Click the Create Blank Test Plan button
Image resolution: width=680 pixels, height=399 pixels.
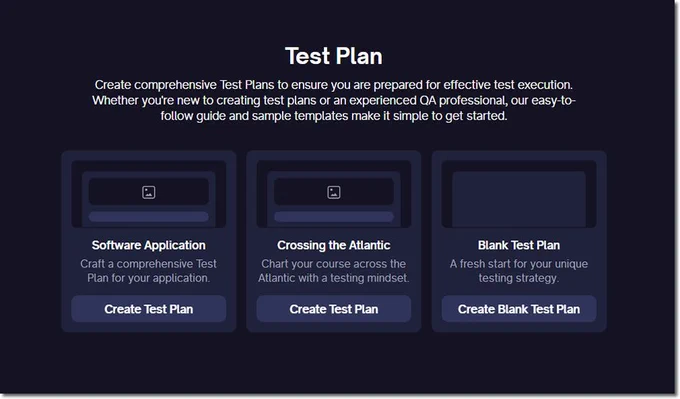pyautogui.click(x=519, y=309)
